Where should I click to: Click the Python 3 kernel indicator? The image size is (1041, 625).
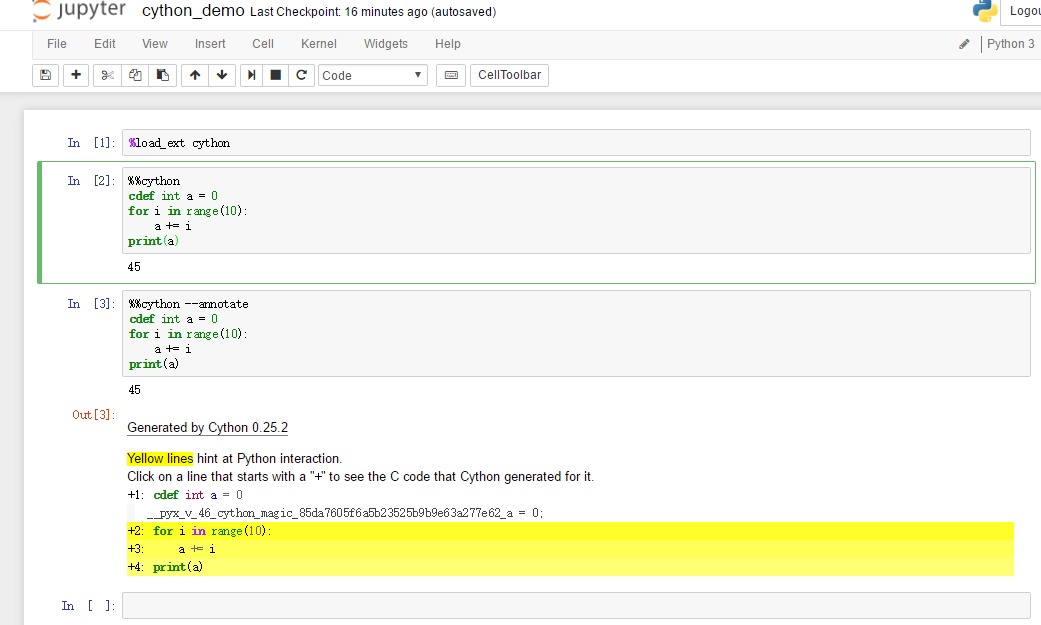coord(1010,44)
